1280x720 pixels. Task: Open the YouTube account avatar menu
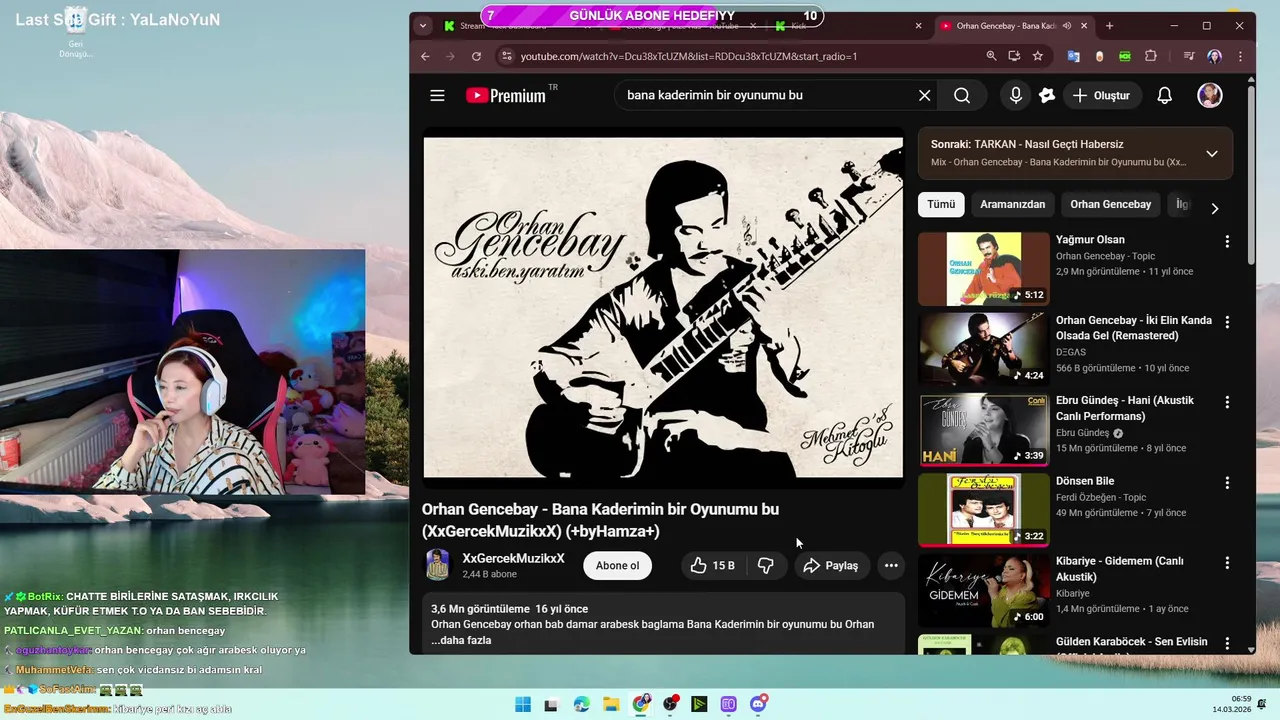pos(1210,96)
